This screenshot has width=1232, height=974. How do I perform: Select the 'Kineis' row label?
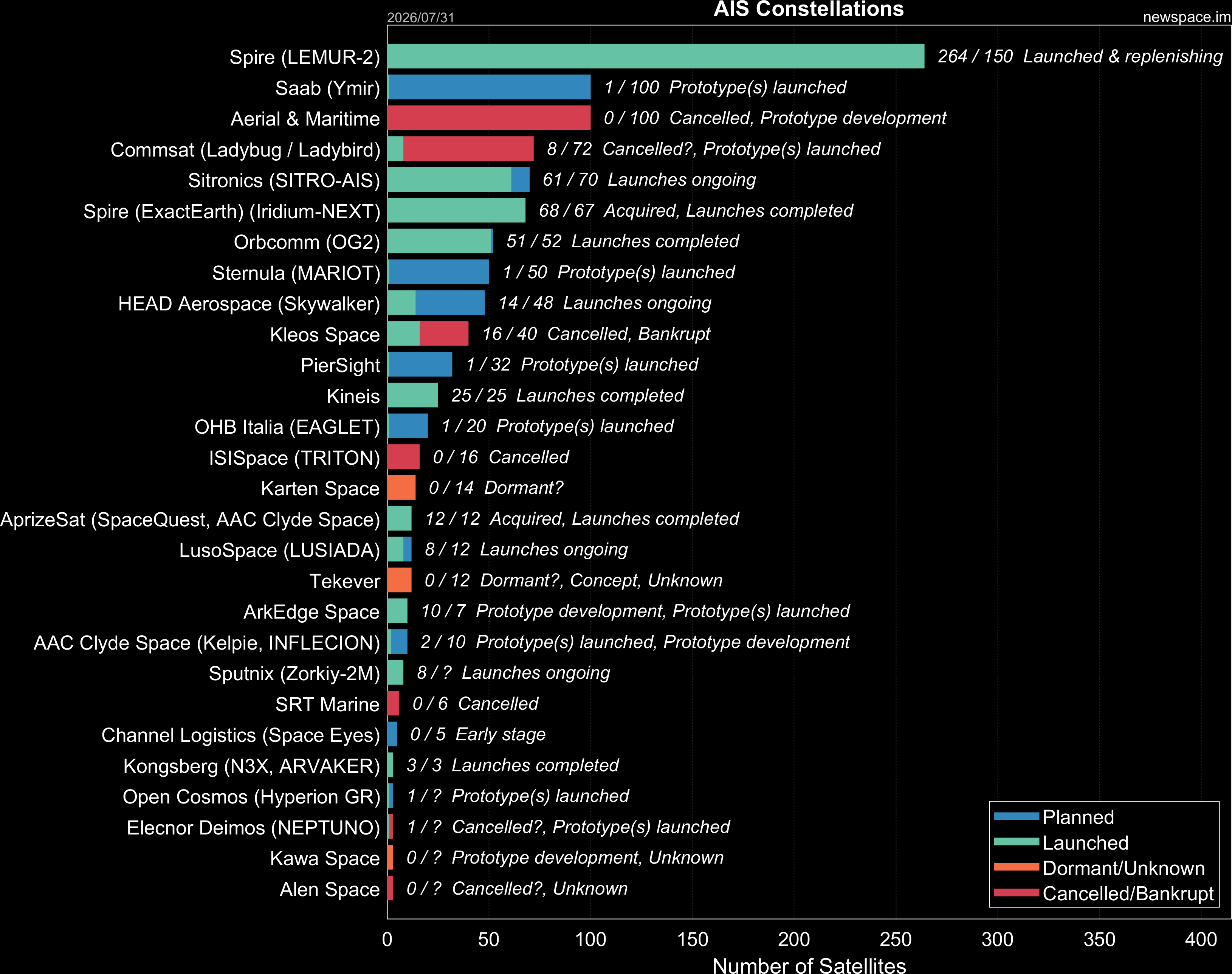pyautogui.click(x=353, y=396)
